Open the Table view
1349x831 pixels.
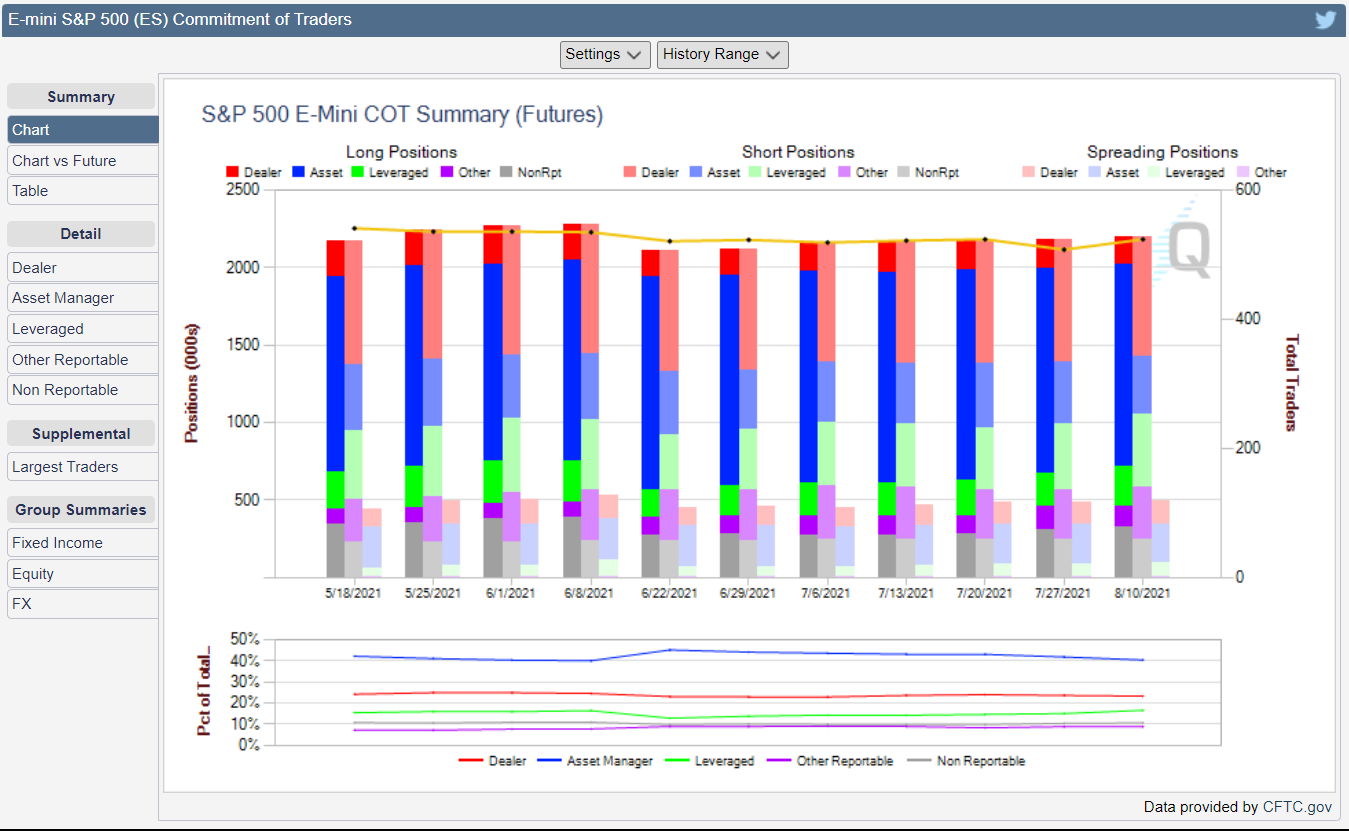82,190
